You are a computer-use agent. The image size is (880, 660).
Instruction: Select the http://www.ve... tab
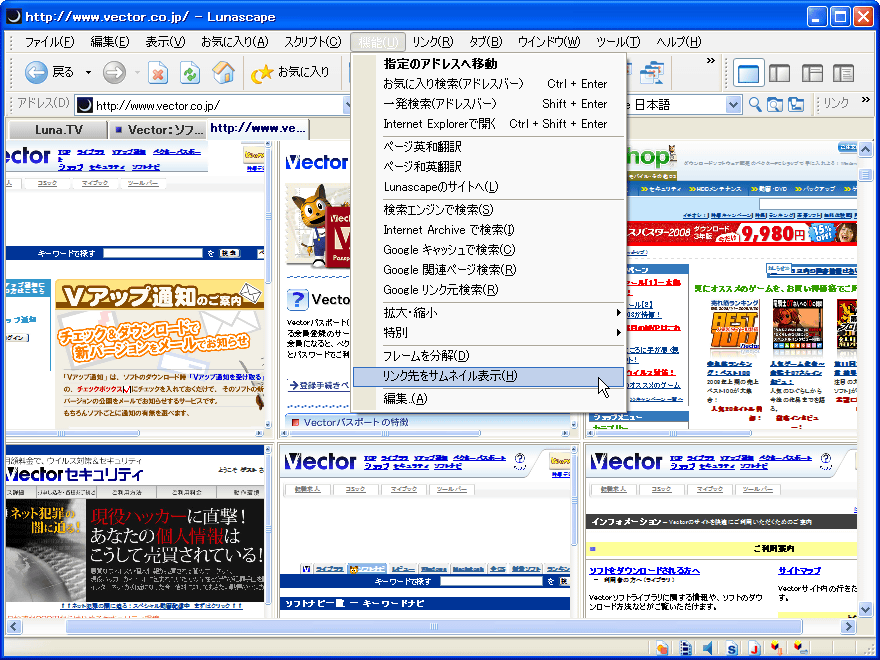click(x=258, y=129)
